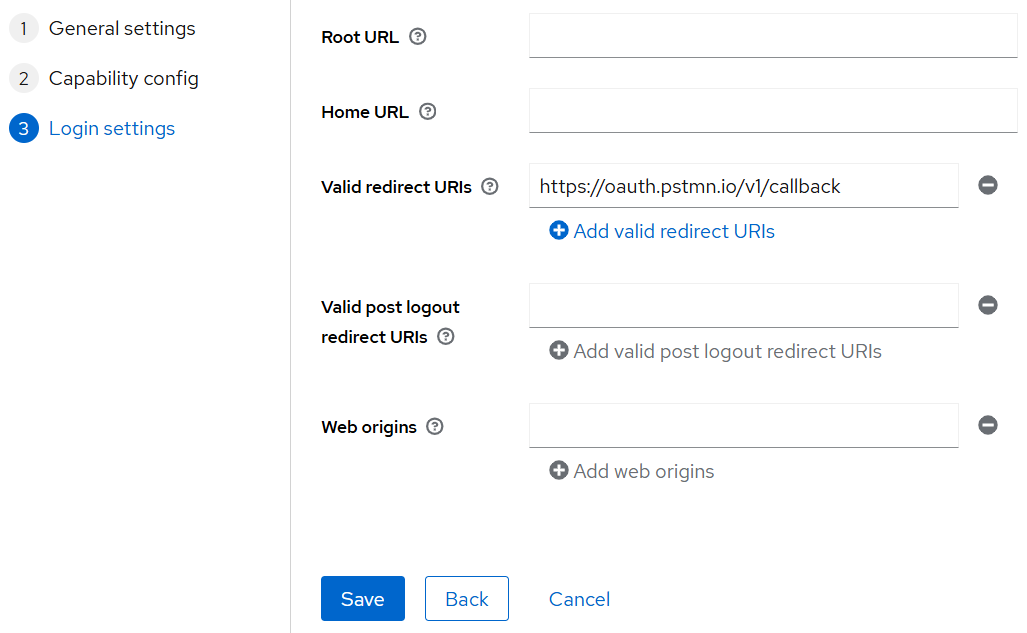Image resolution: width=1027 pixels, height=633 pixels.
Task: Open the Home URL help tooltip
Action: click(427, 112)
